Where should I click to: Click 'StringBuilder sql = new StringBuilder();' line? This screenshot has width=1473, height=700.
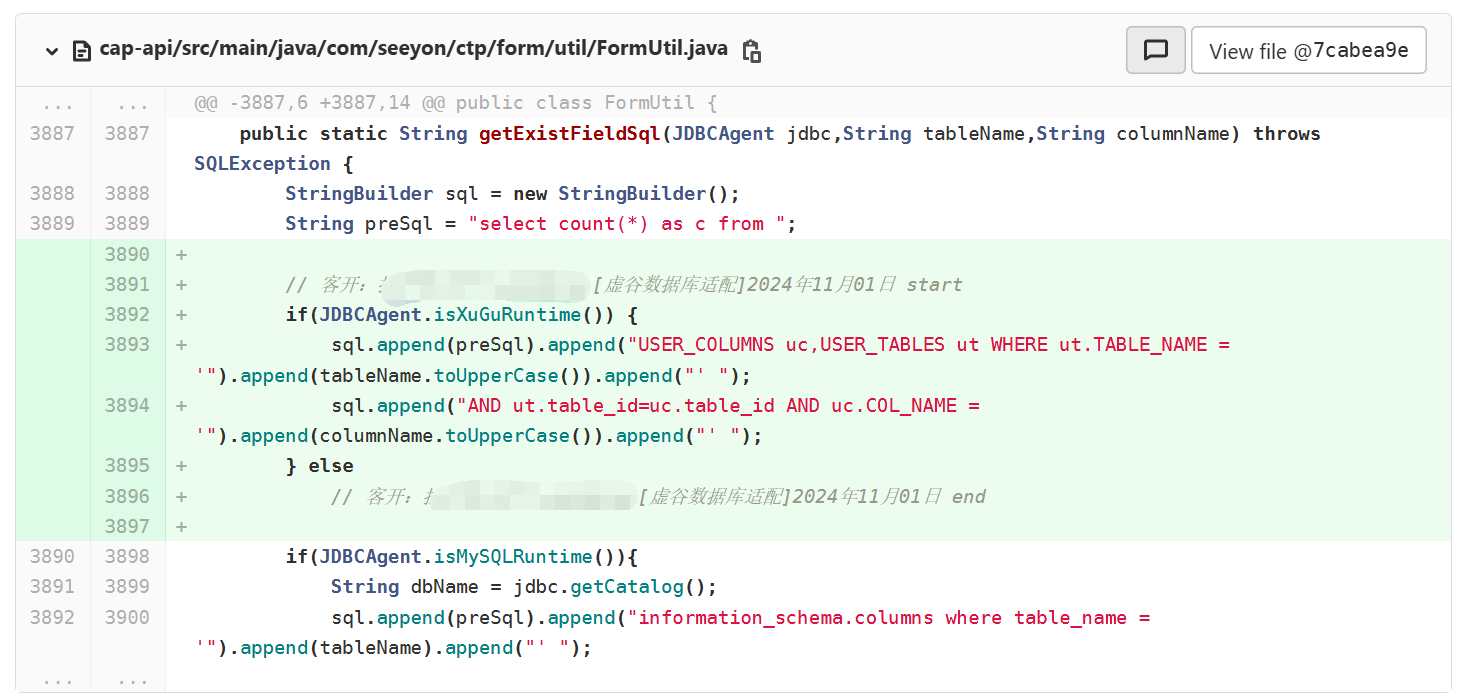point(512,193)
